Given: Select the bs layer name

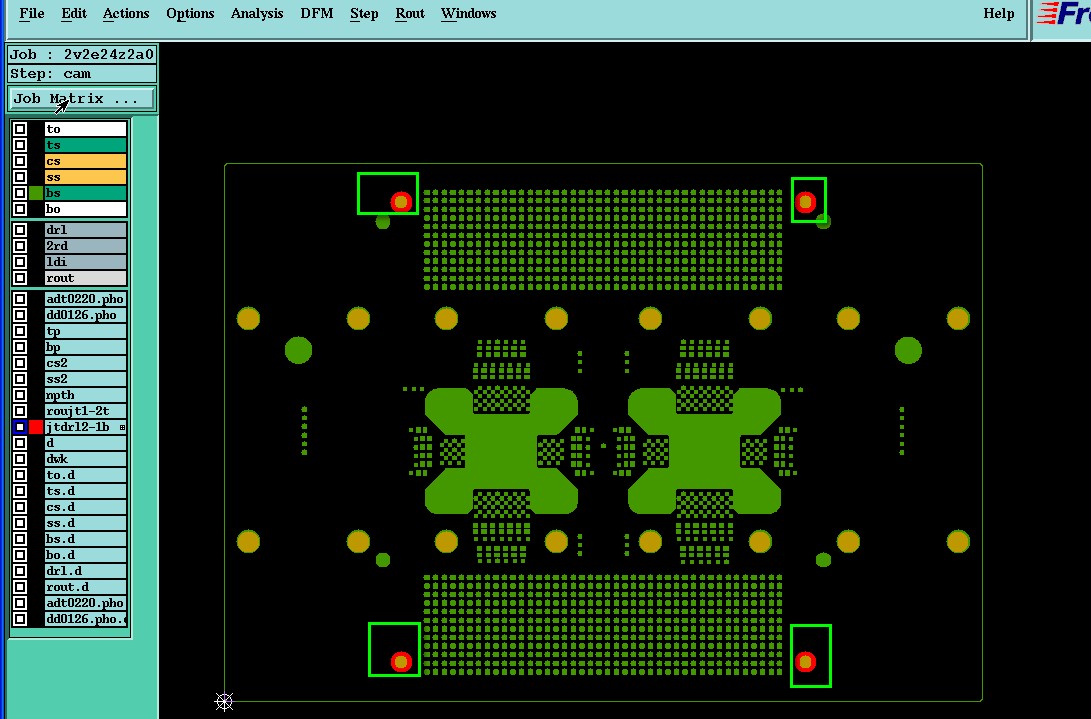Looking at the screenshot, I should point(86,193).
